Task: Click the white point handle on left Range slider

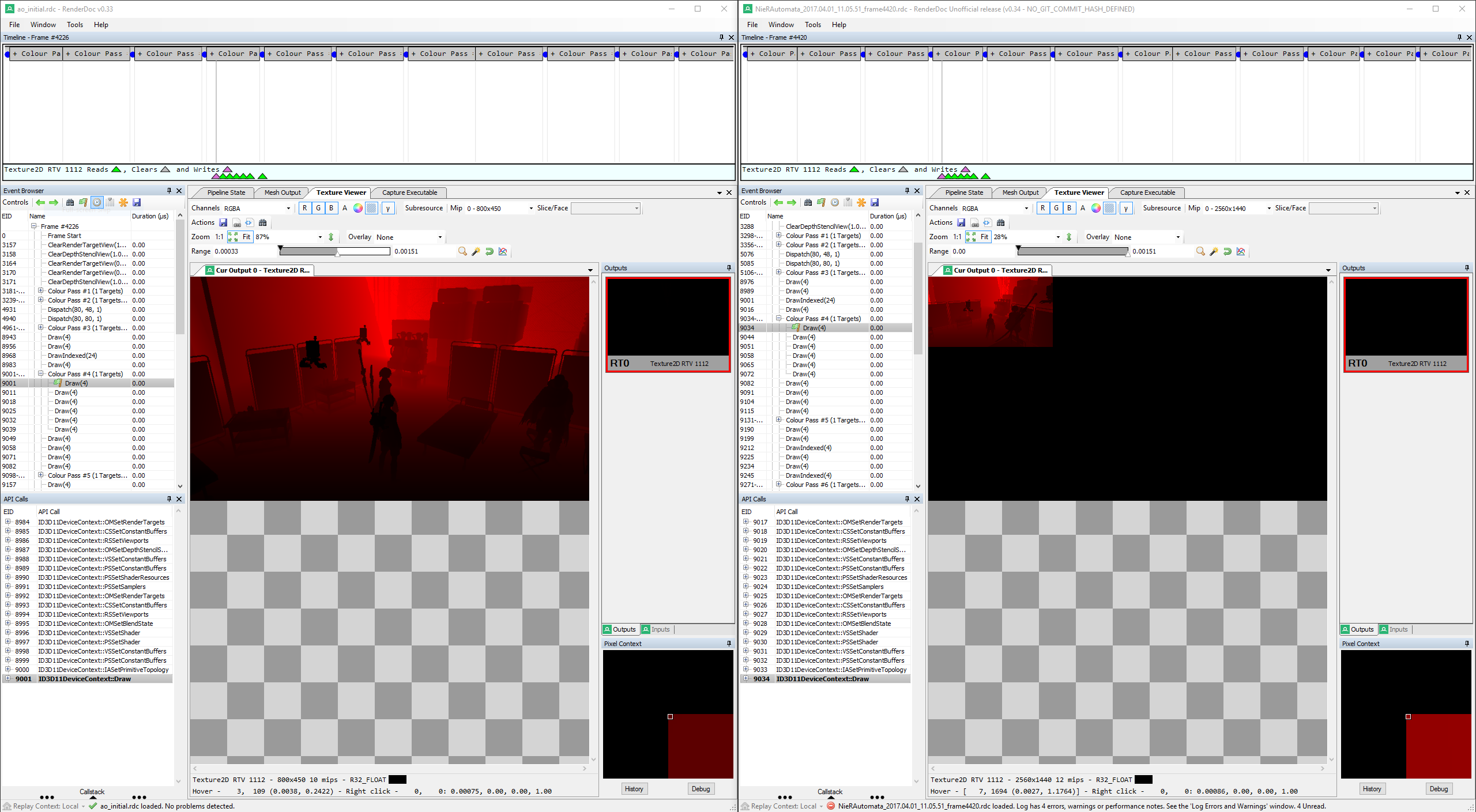Action: [x=338, y=254]
